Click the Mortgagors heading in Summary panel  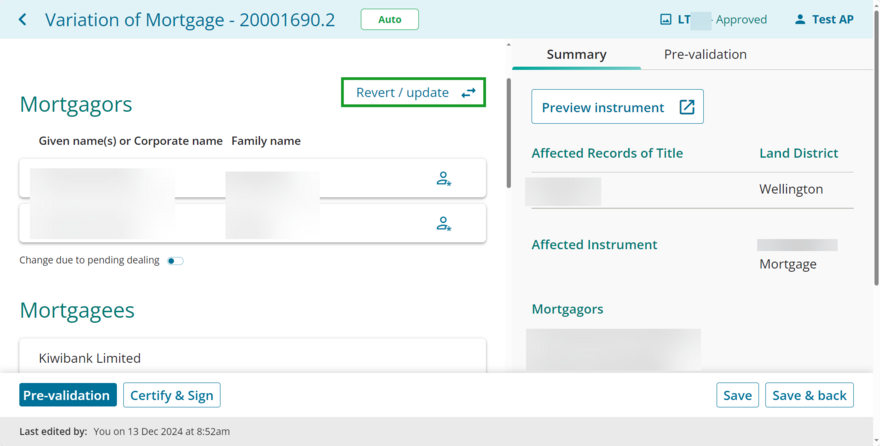point(567,309)
